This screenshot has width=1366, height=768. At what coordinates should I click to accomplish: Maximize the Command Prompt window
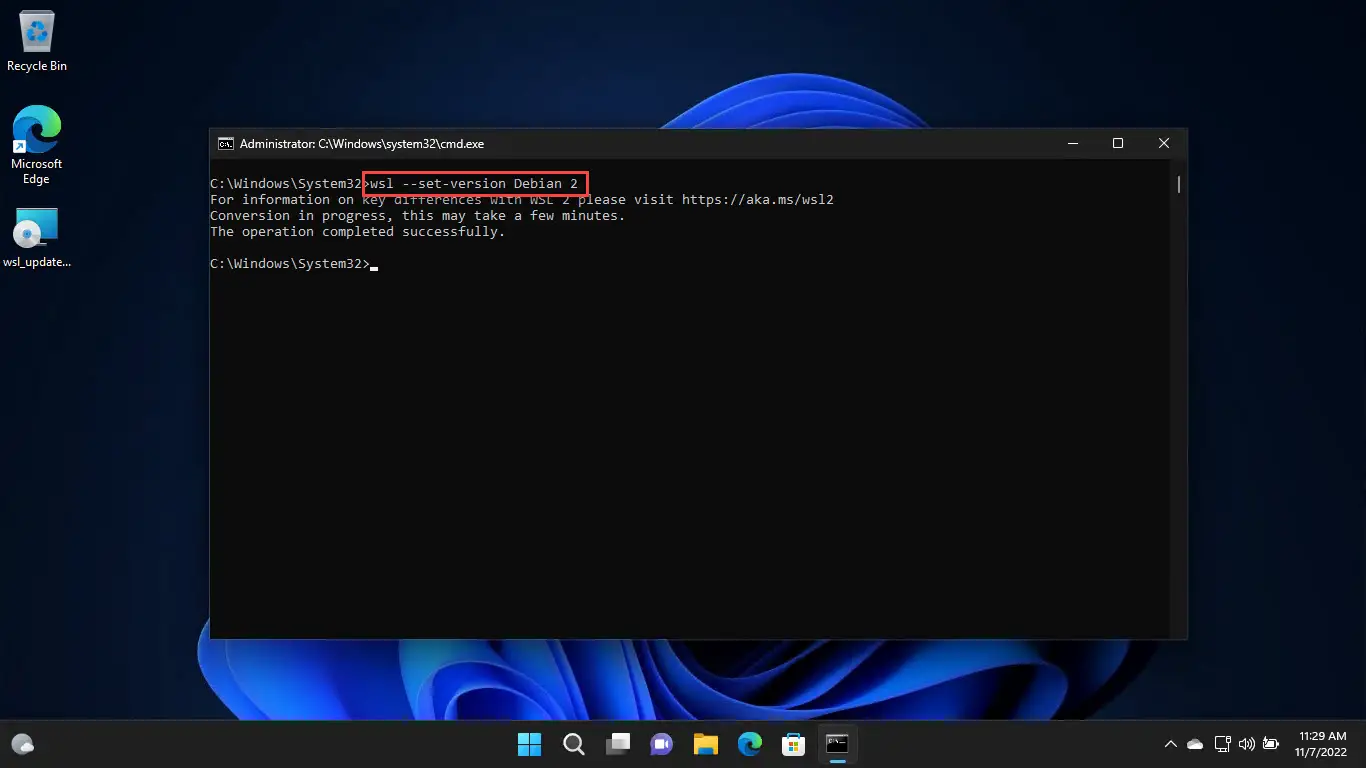coord(1118,144)
